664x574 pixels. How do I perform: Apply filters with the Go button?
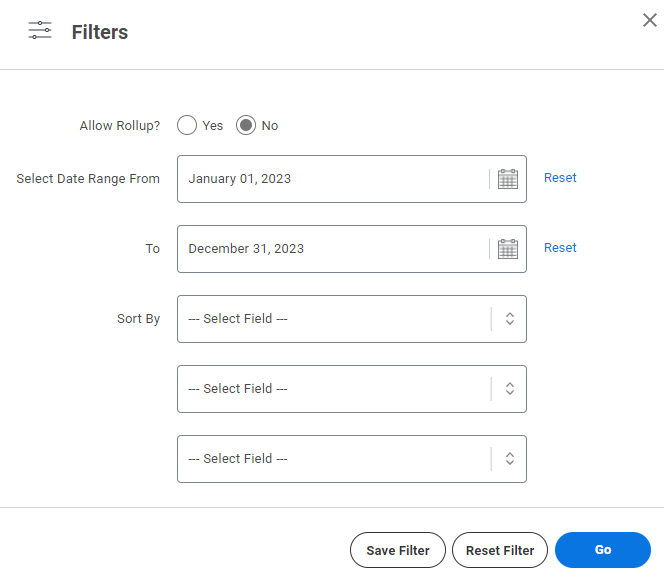[x=603, y=550]
